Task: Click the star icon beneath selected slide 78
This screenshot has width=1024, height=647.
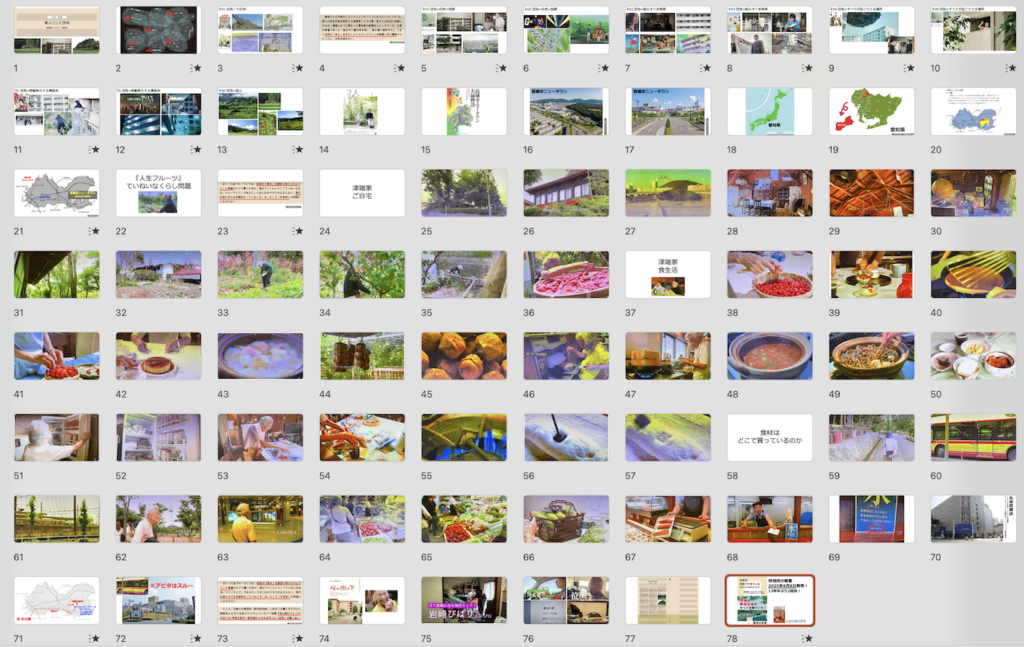Action: (x=808, y=638)
